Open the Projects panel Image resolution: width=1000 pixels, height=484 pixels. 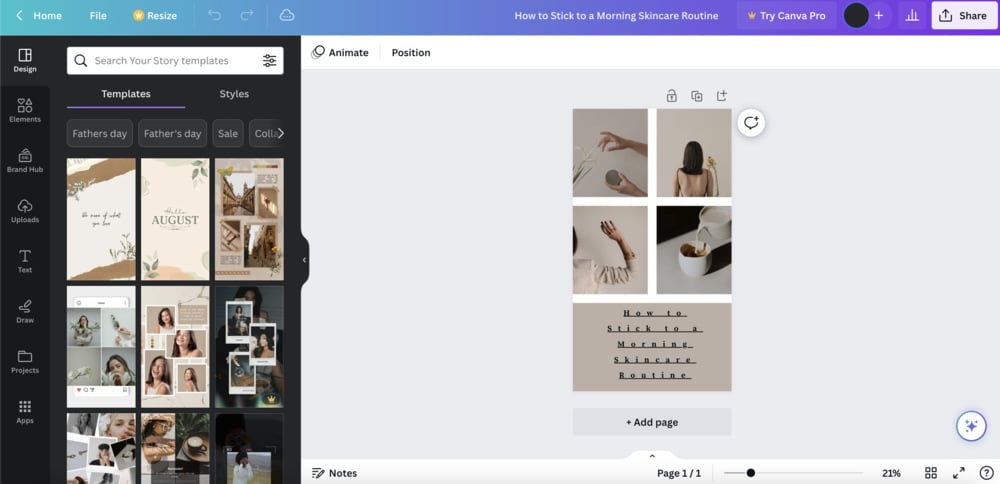[x=25, y=362]
